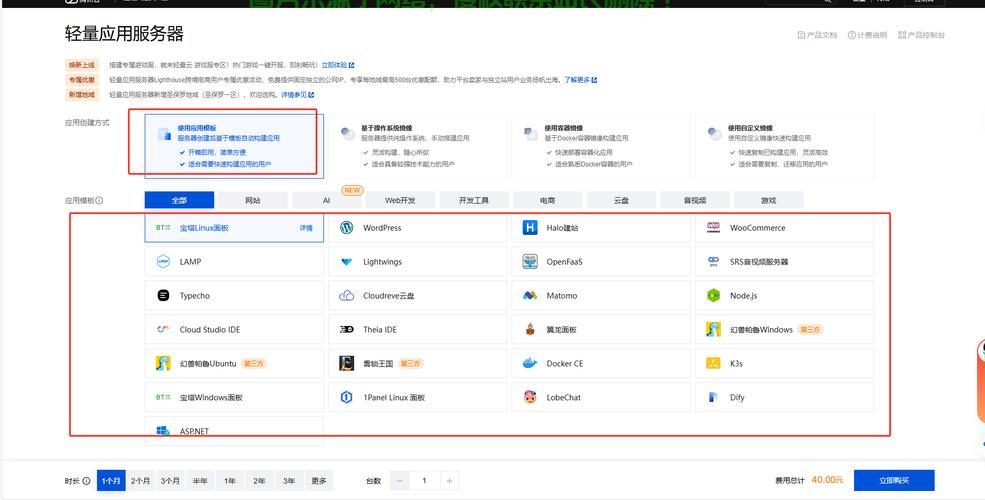
Task: Pick the Node.js hexagon icon
Action: pyautogui.click(x=714, y=296)
